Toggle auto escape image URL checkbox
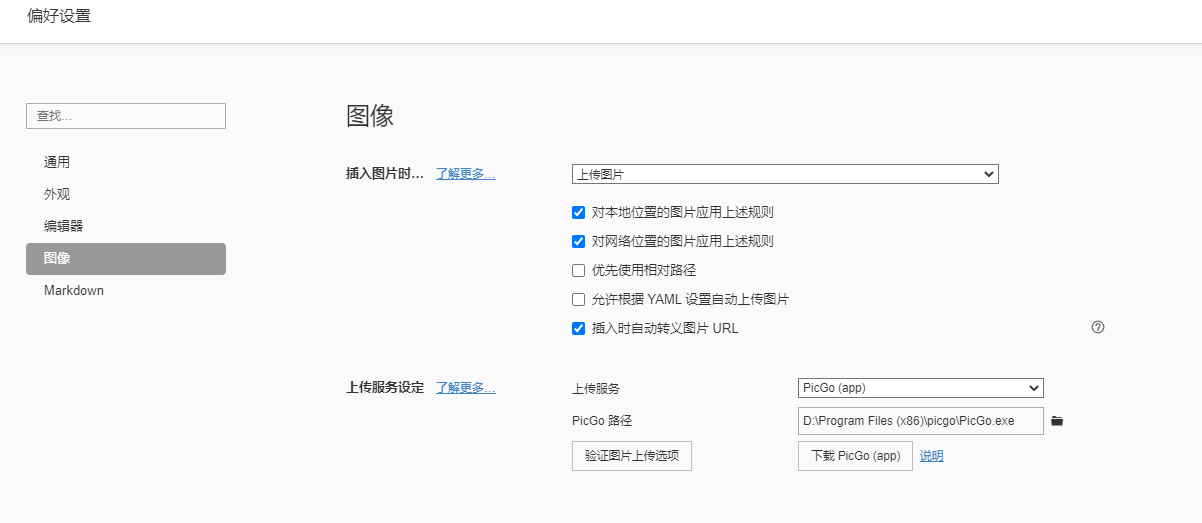 578,328
